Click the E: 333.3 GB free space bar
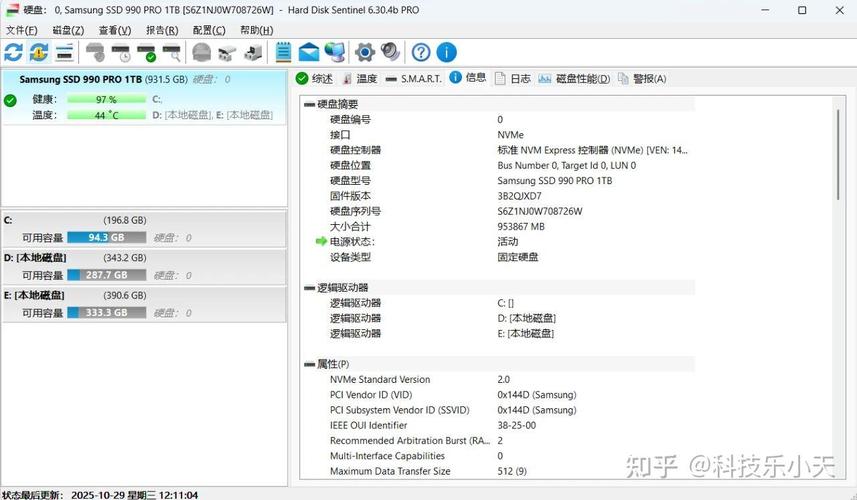 [x=107, y=313]
